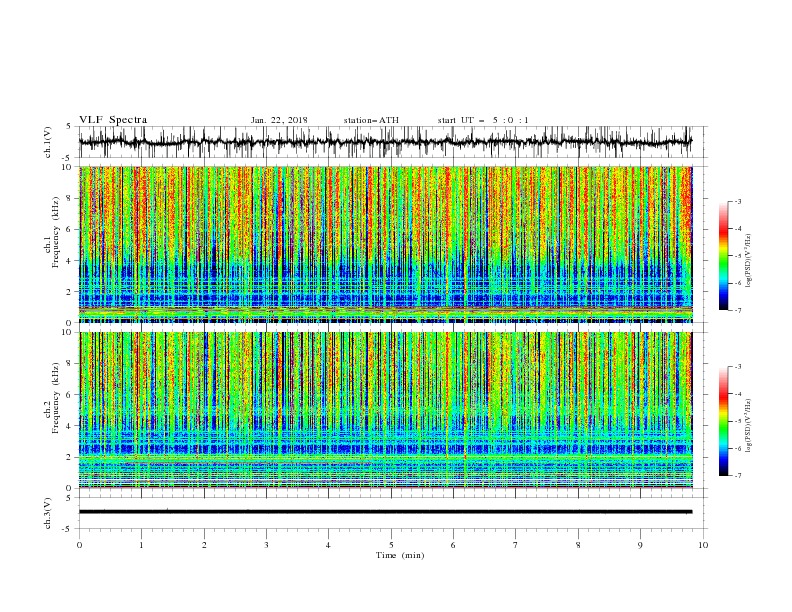Click the "ch.2 Frequency (kHz)" axis label

(x=52, y=400)
